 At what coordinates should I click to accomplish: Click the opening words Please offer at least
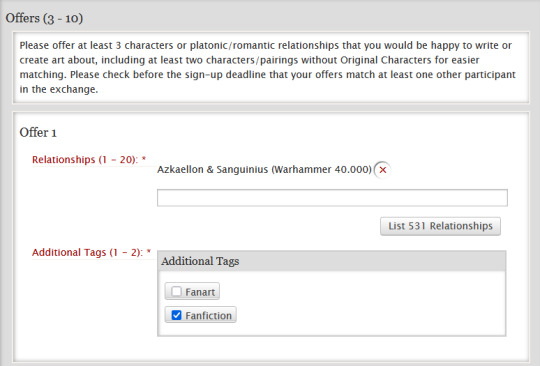coord(66,45)
